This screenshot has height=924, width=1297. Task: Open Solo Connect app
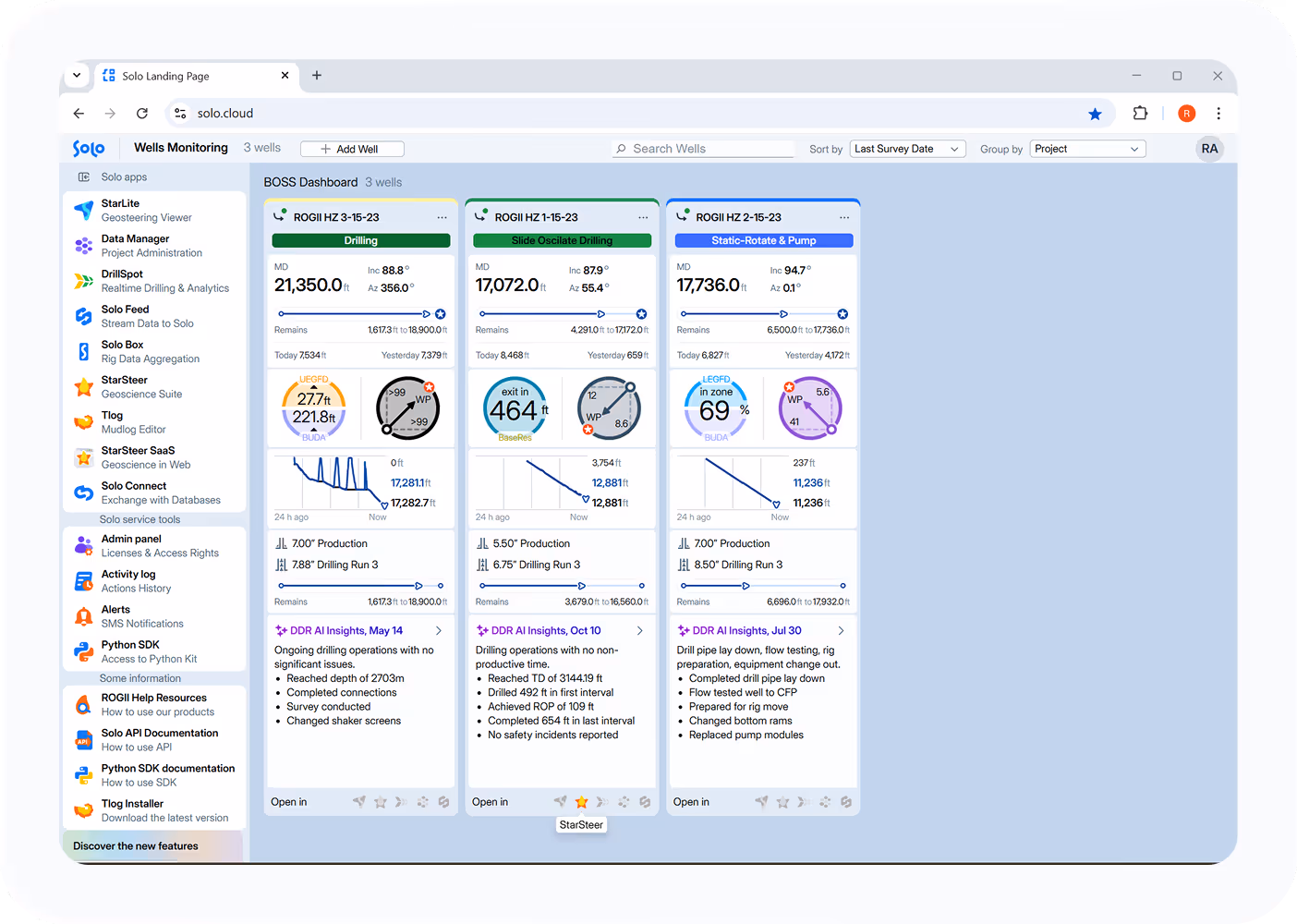(x=153, y=492)
